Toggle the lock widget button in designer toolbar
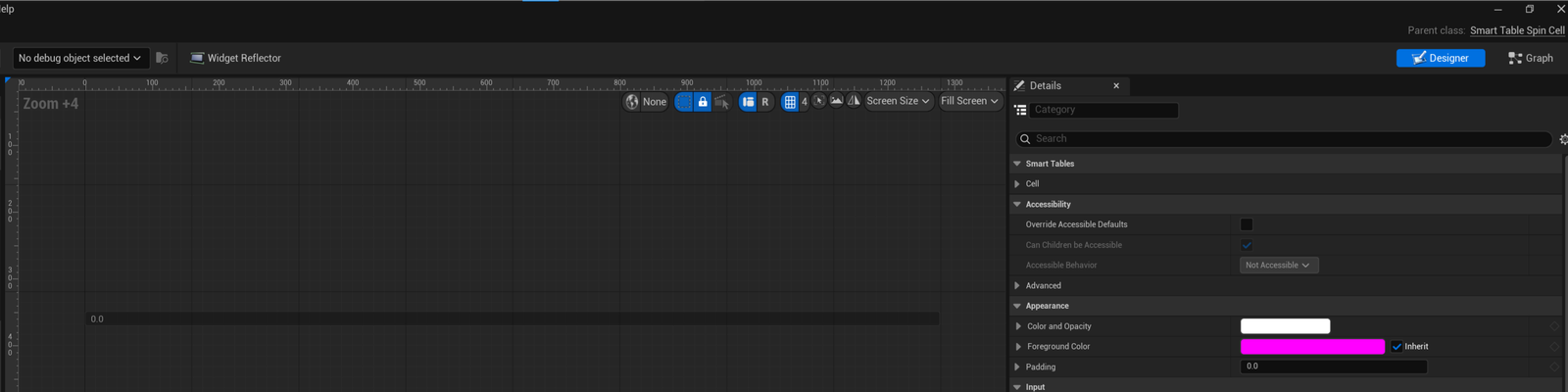The image size is (1568, 392). pos(703,101)
